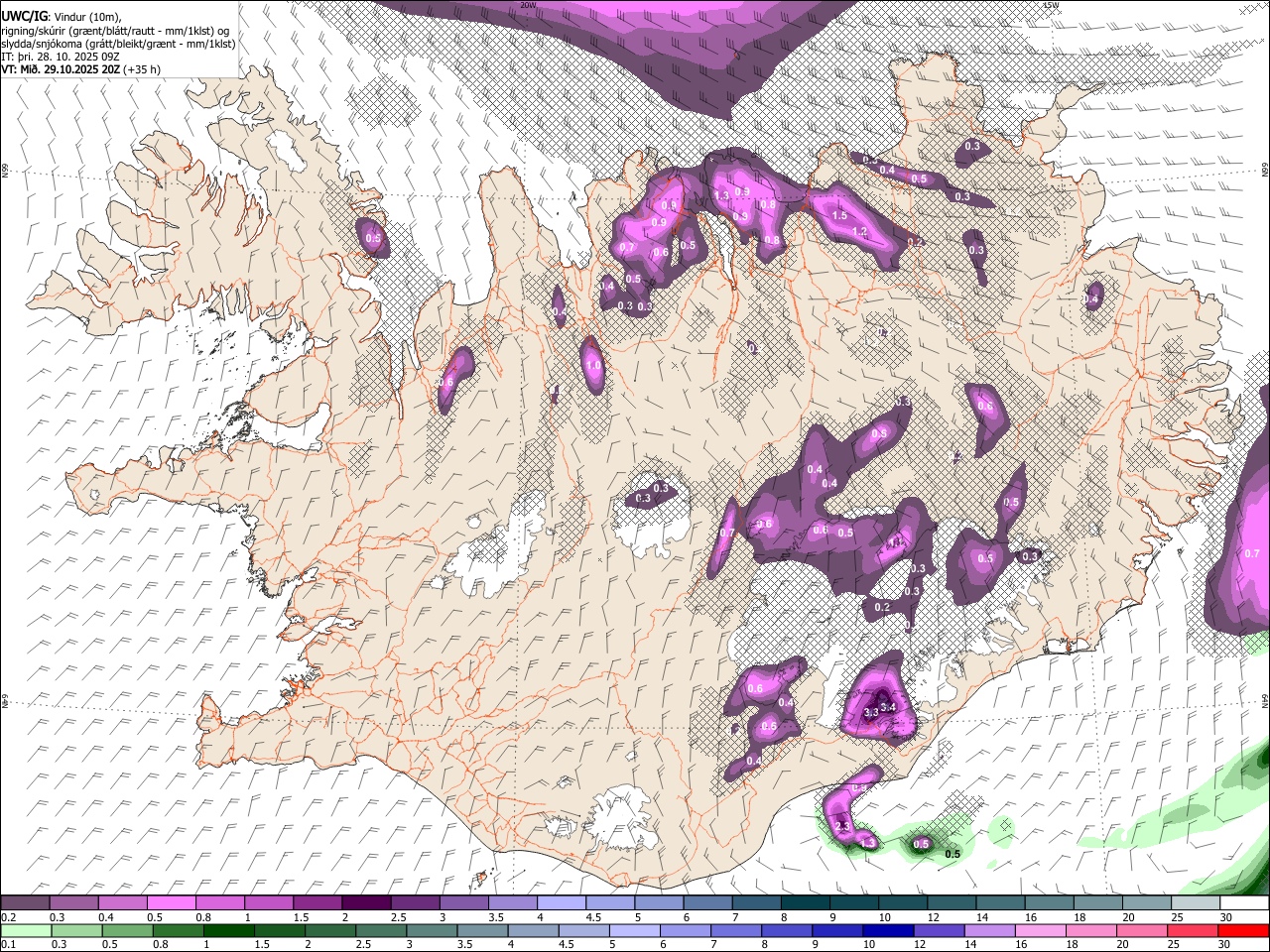1270x952 pixels.
Task: Click the 'IT: þri. 28. 10. 2025 09Z' init time
Action: [x=60, y=57]
